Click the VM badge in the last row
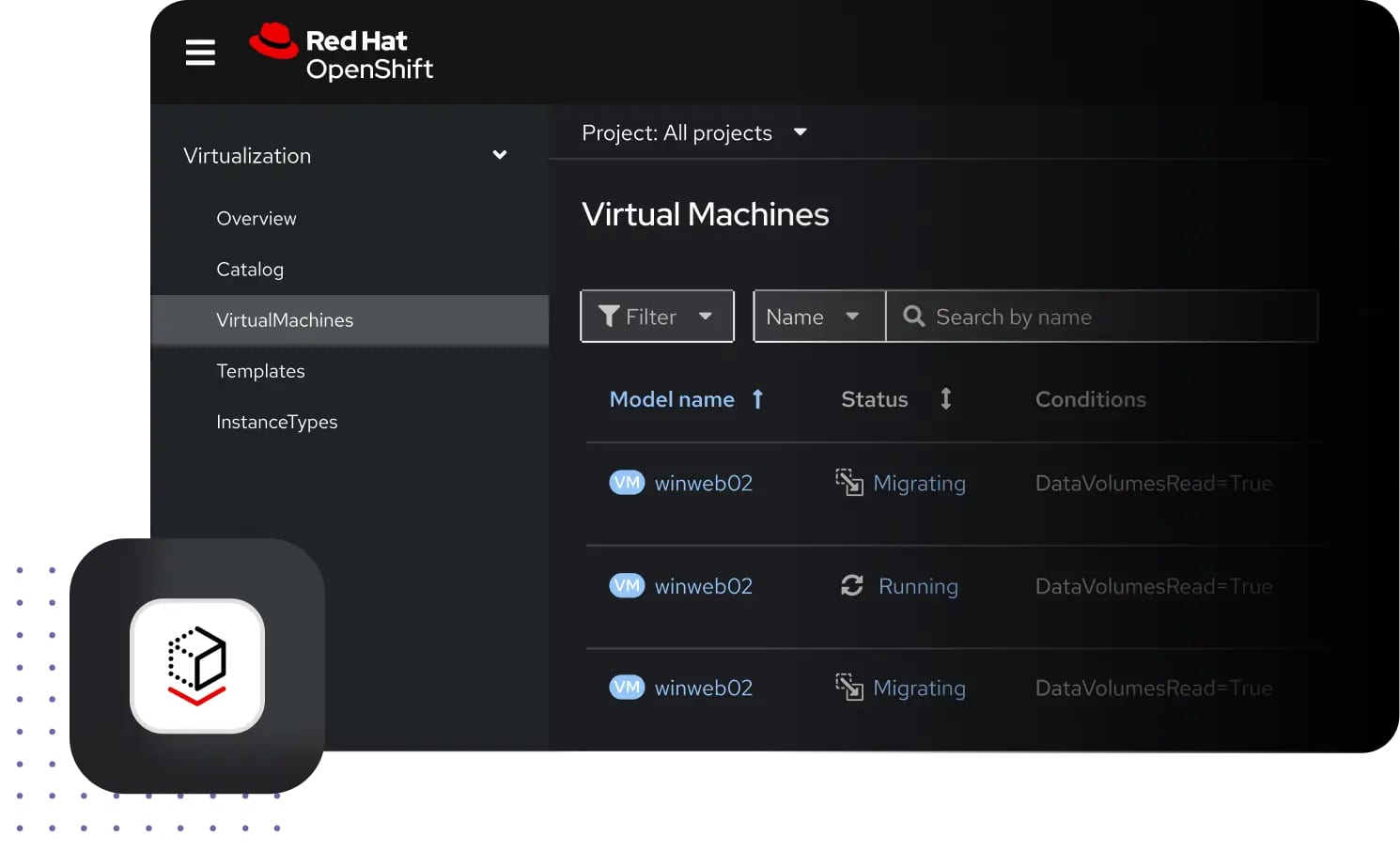The image size is (1400, 851). click(x=627, y=688)
